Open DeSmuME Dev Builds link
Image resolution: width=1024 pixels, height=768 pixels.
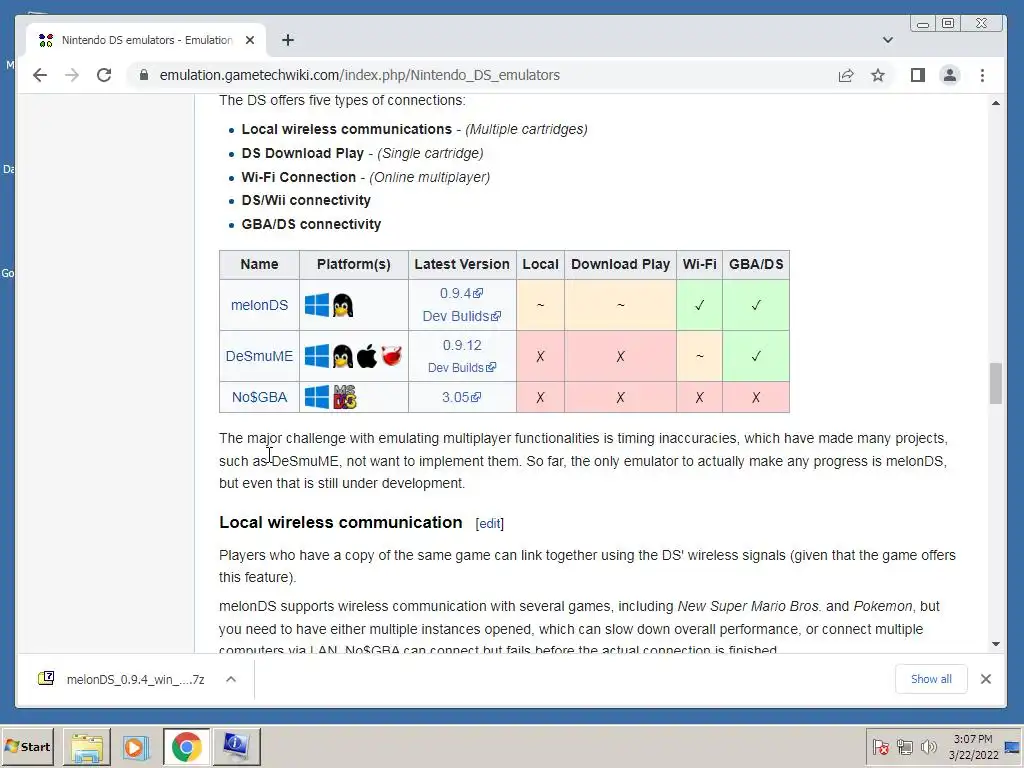pyautogui.click(x=462, y=368)
